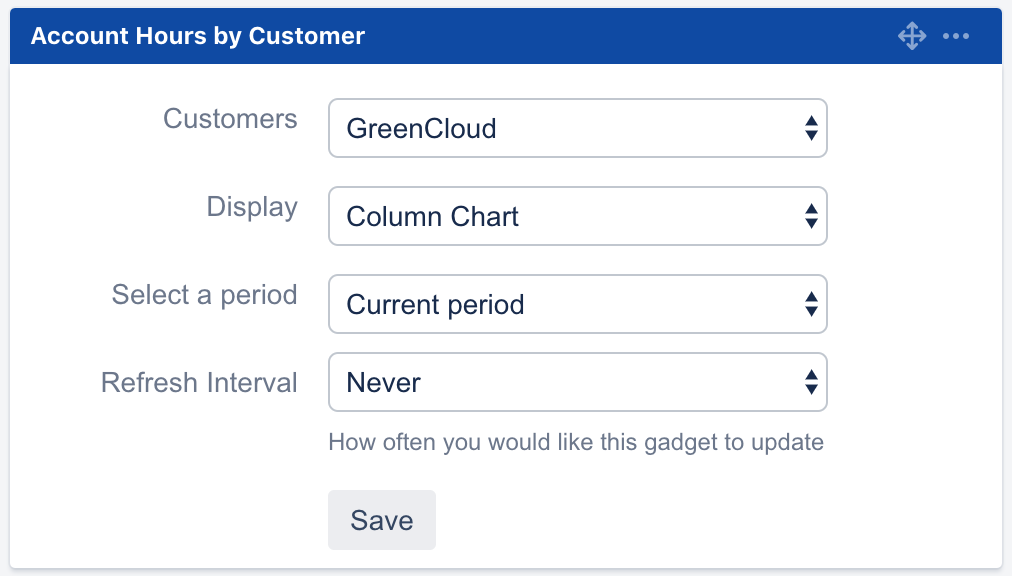This screenshot has height=576, width=1012.
Task: Click the gadget update help text
Action: tap(576, 442)
